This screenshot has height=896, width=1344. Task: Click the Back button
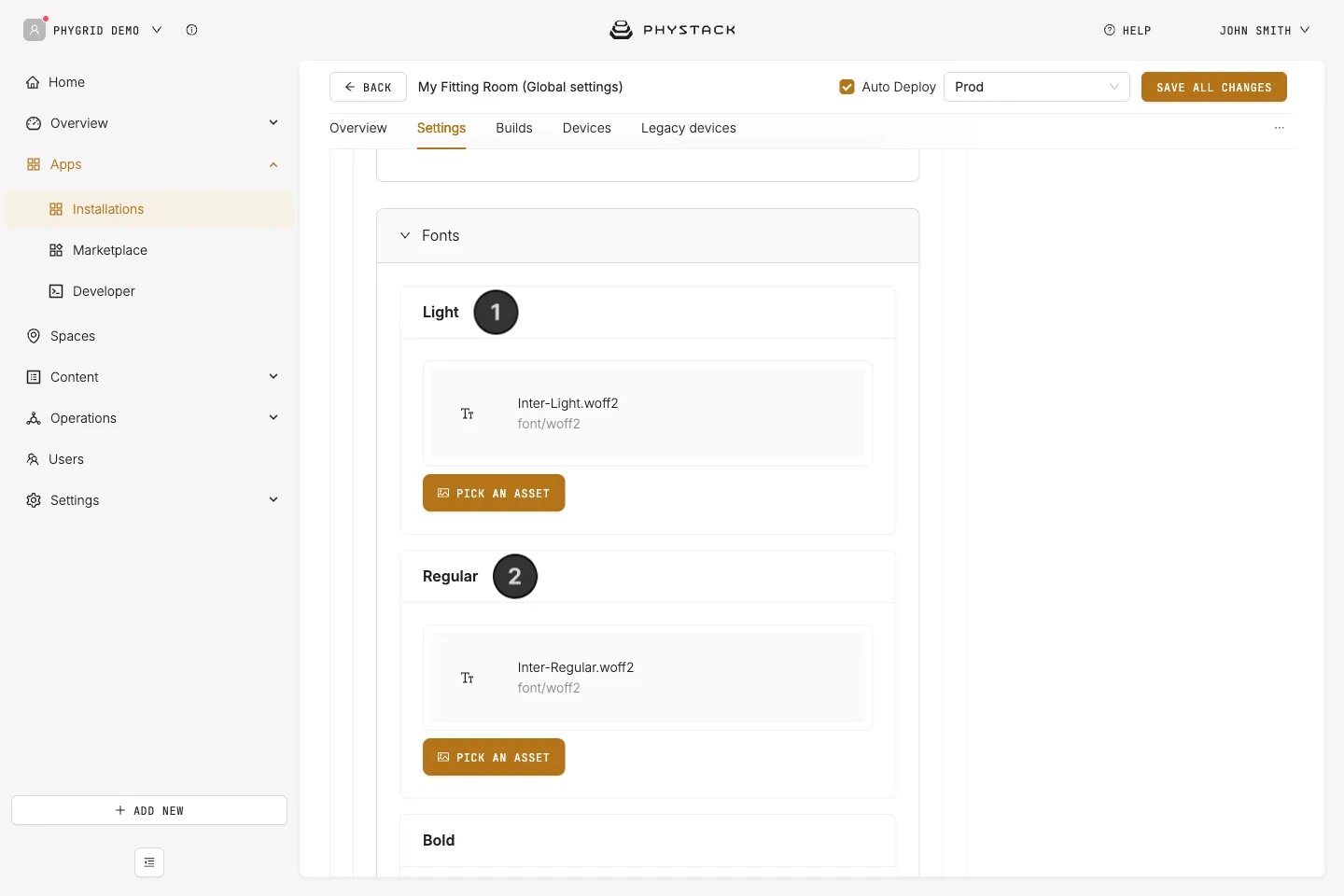368,87
